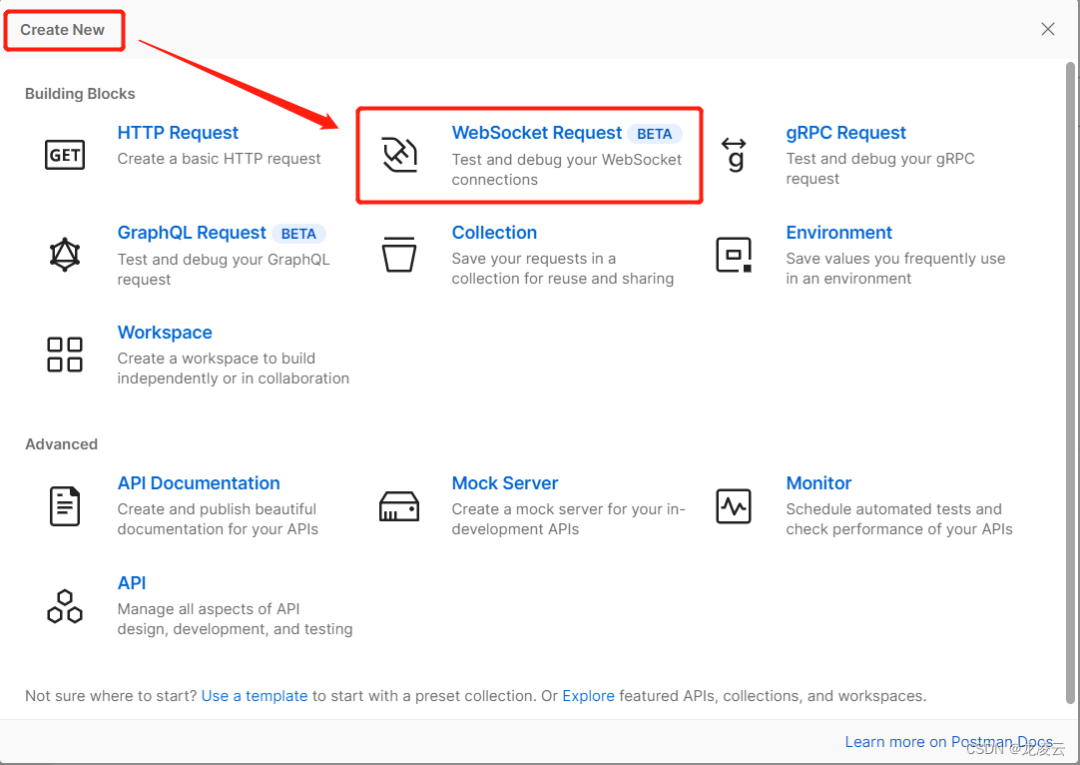Click the gRPC Request icon
1080x765 pixels.
point(734,154)
